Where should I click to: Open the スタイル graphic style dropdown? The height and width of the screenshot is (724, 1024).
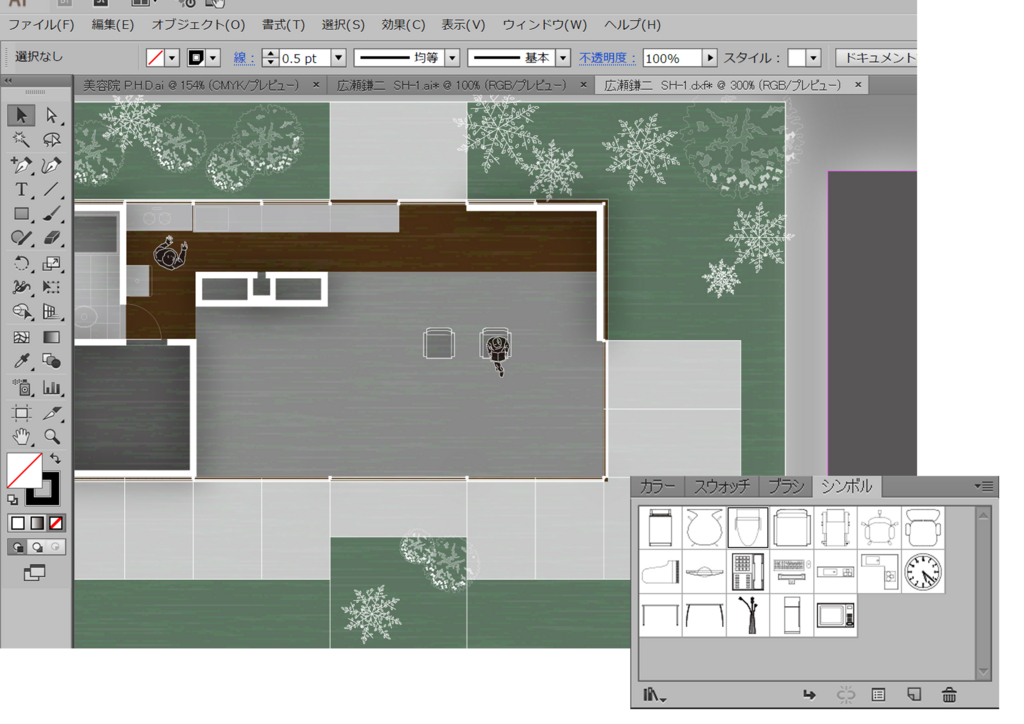(x=813, y=58)
